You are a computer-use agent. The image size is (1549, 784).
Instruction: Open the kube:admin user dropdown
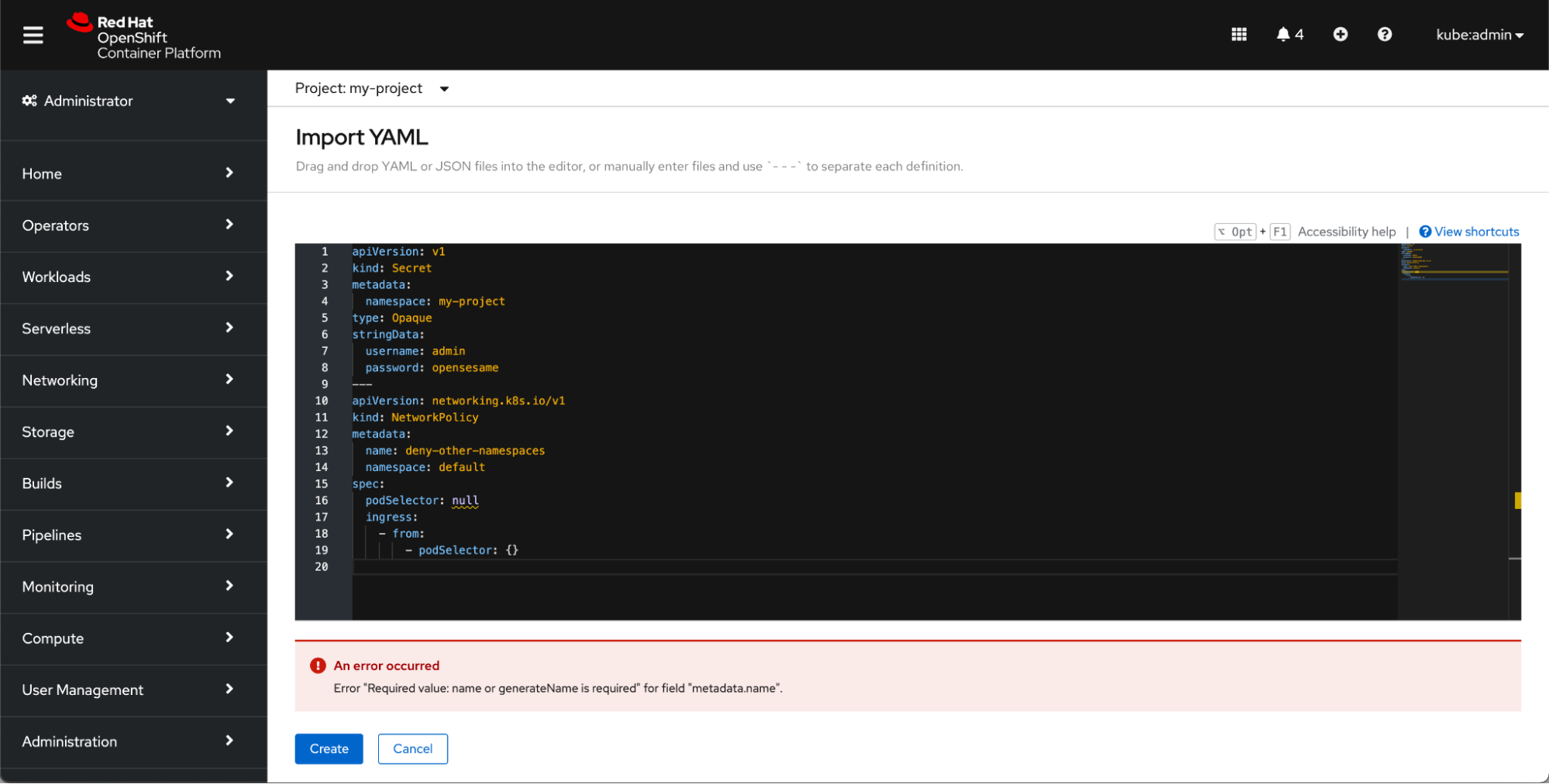1479,35
